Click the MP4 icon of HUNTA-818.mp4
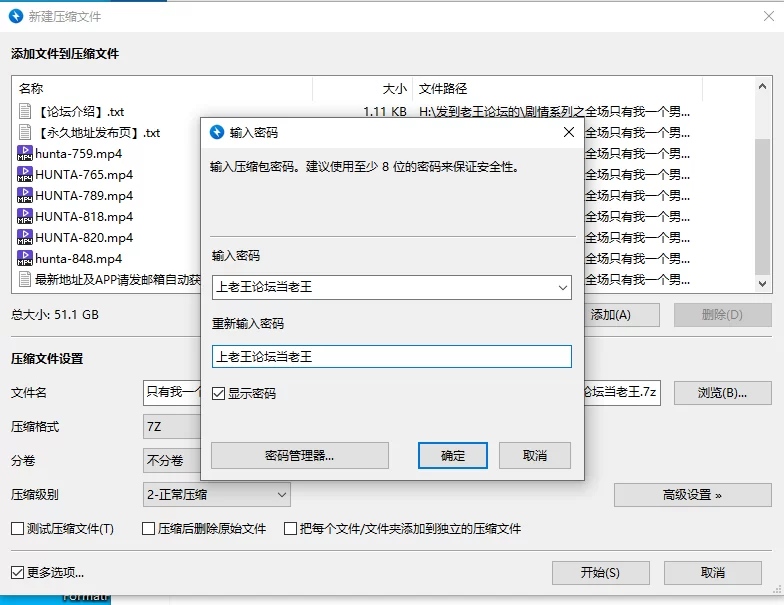Viewport: 784px width, 605px height. tap(24, 216)
